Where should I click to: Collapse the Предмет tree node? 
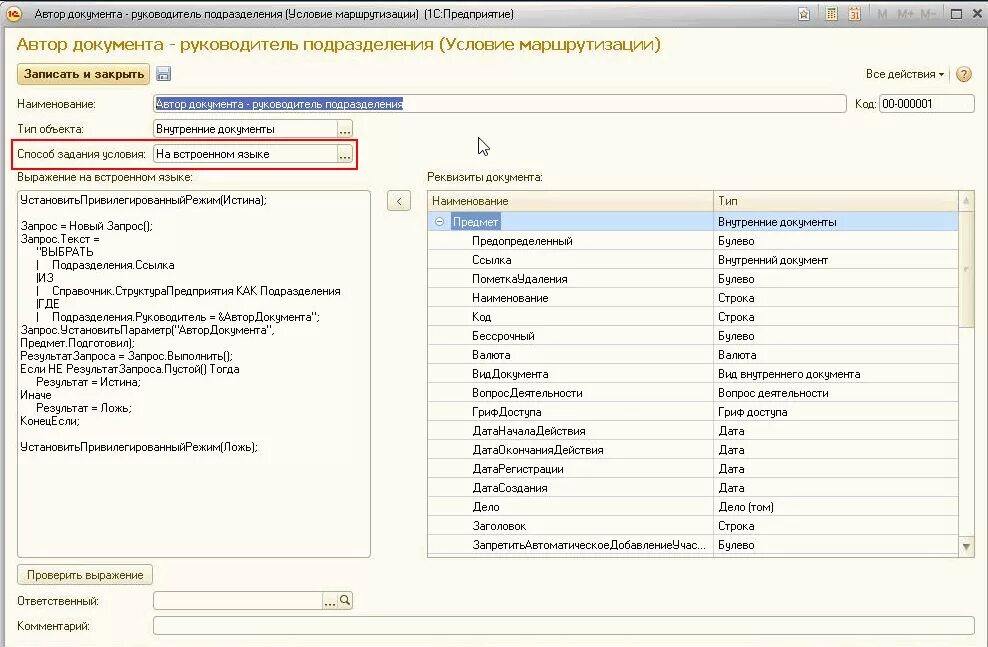click(440, 221)
